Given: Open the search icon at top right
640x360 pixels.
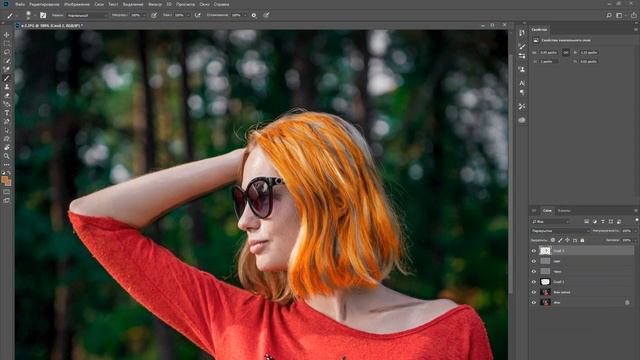Looking at the screenshot, I should tap(609, 15).
